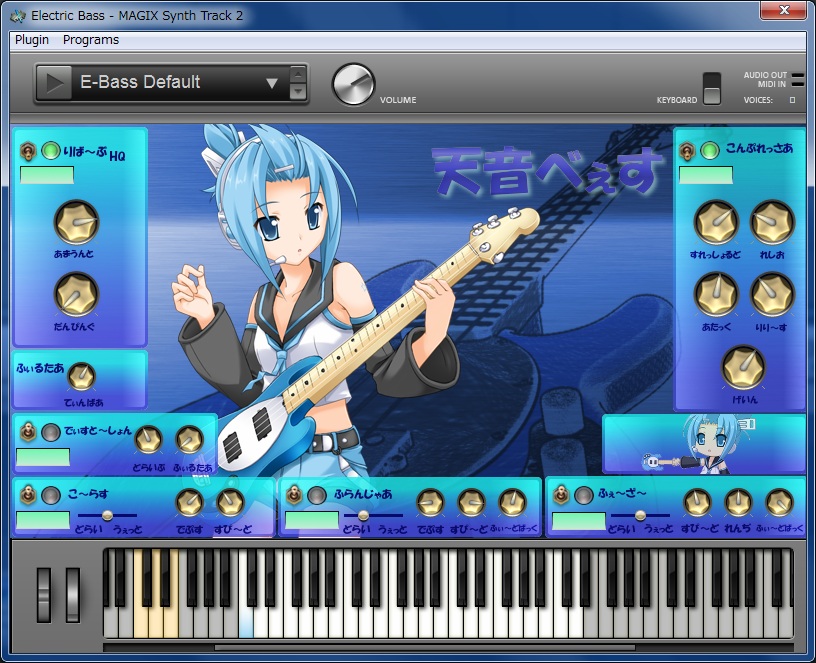The image size is (816, 663).
Task: Click the ふらんじゃあ でぷす knob
Action: pyautogui.click(x=430, y=502)
